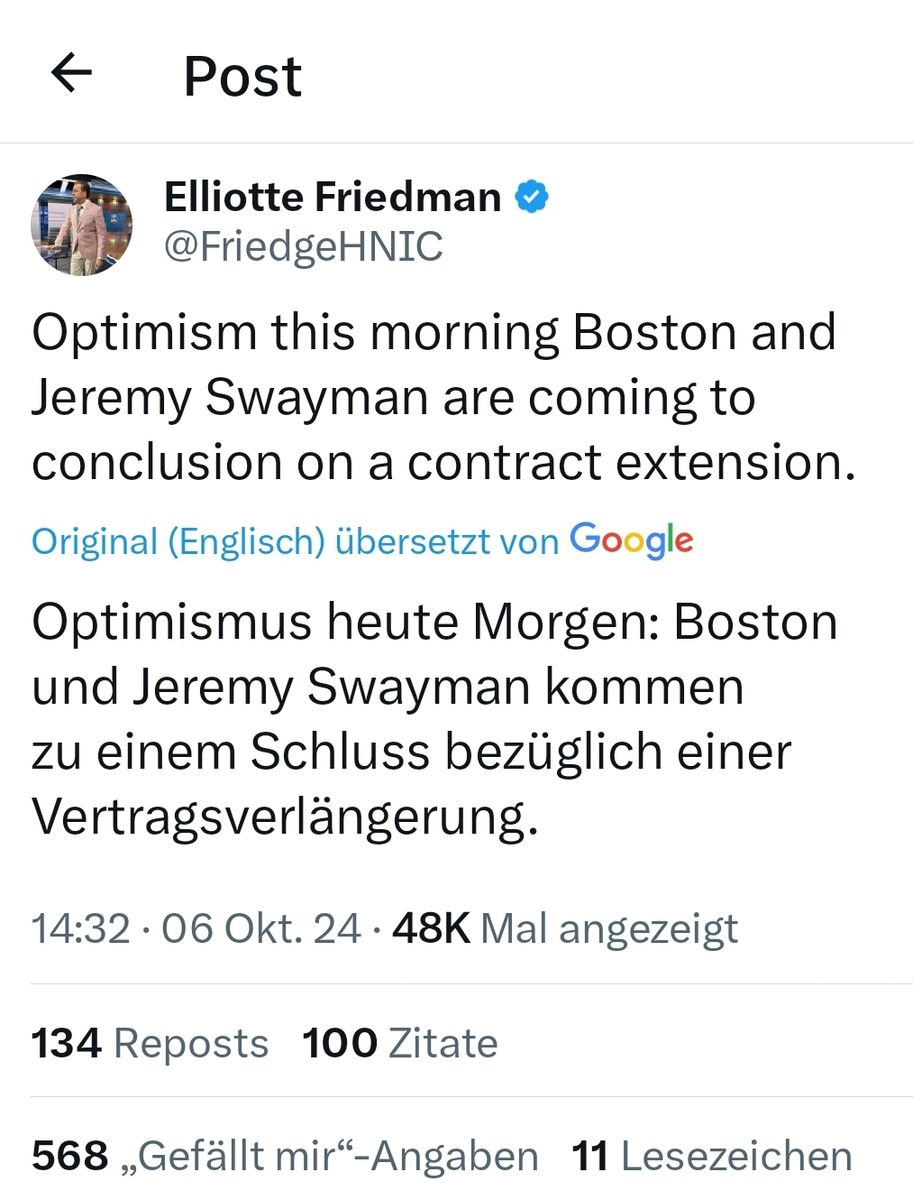Show the 568 "Gefällt mir"-Angaben list

pyautogui.click(x=285, y=1157)
